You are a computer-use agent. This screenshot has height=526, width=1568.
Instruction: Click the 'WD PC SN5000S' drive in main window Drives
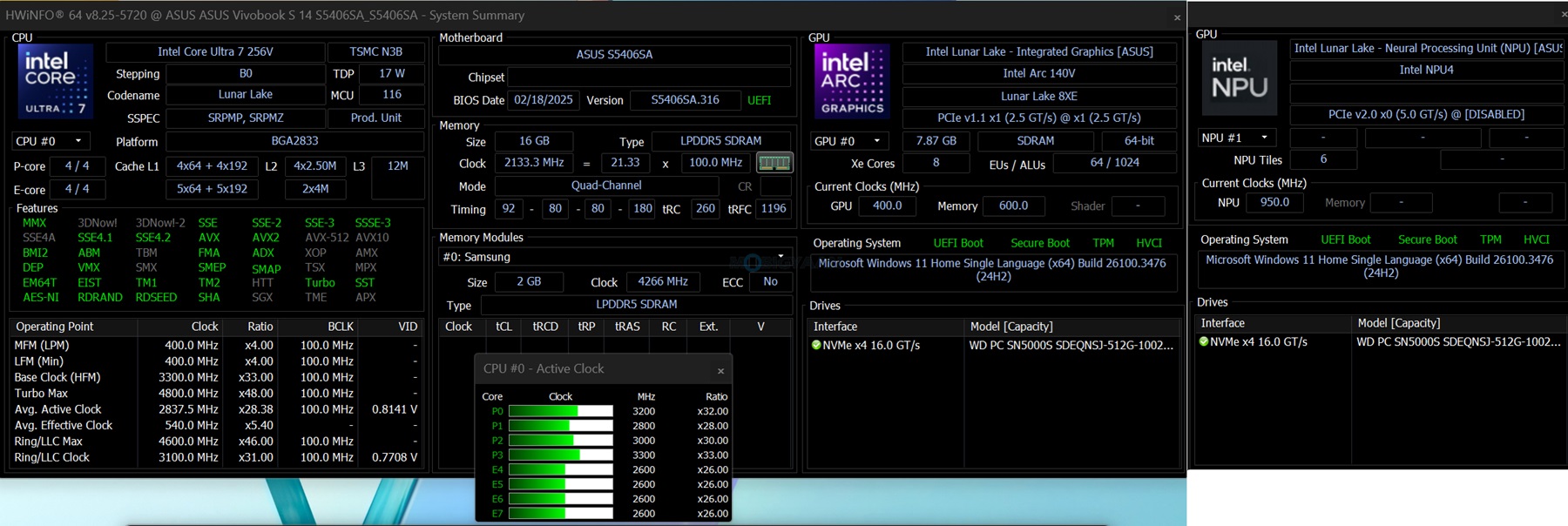point(1071,346)
